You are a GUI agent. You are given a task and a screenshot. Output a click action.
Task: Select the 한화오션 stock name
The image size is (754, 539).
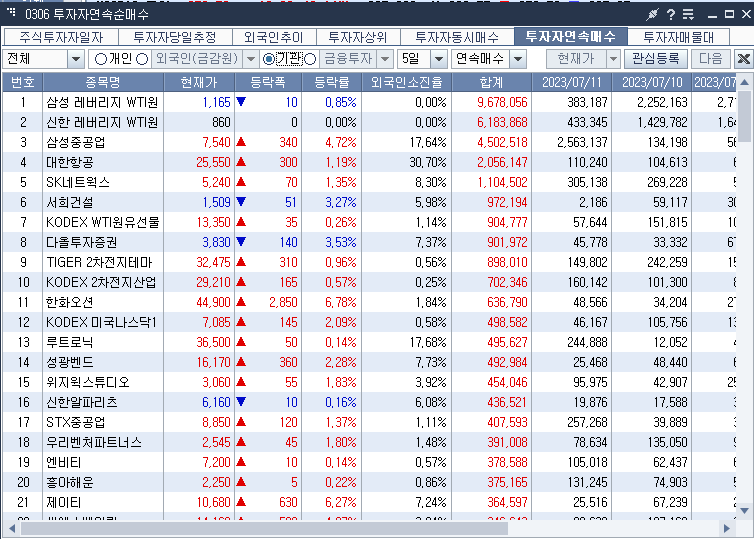pos(70,302)
